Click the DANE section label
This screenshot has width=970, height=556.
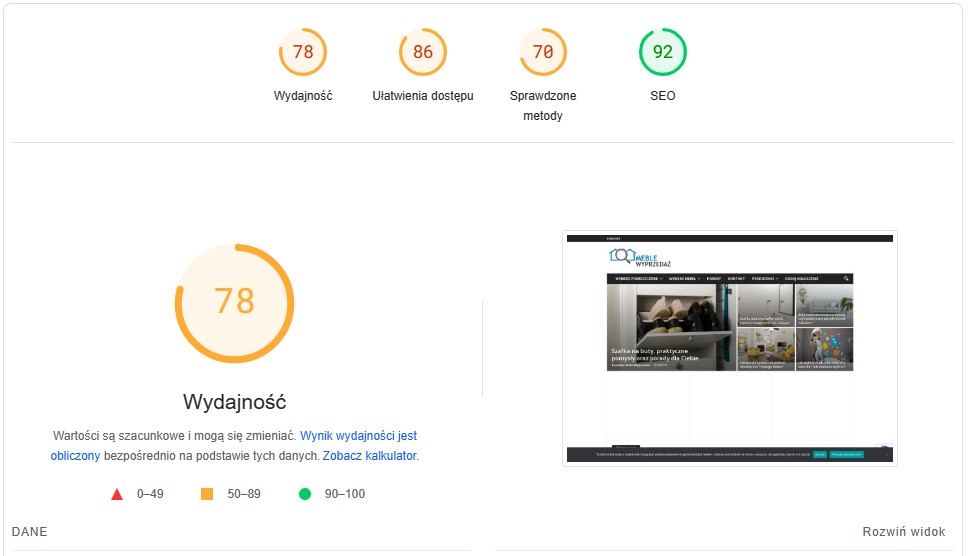[x=29, y=531]
